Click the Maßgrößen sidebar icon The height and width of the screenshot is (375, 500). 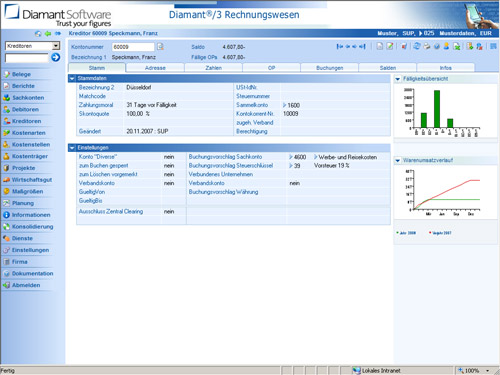(x=6, y=191)
